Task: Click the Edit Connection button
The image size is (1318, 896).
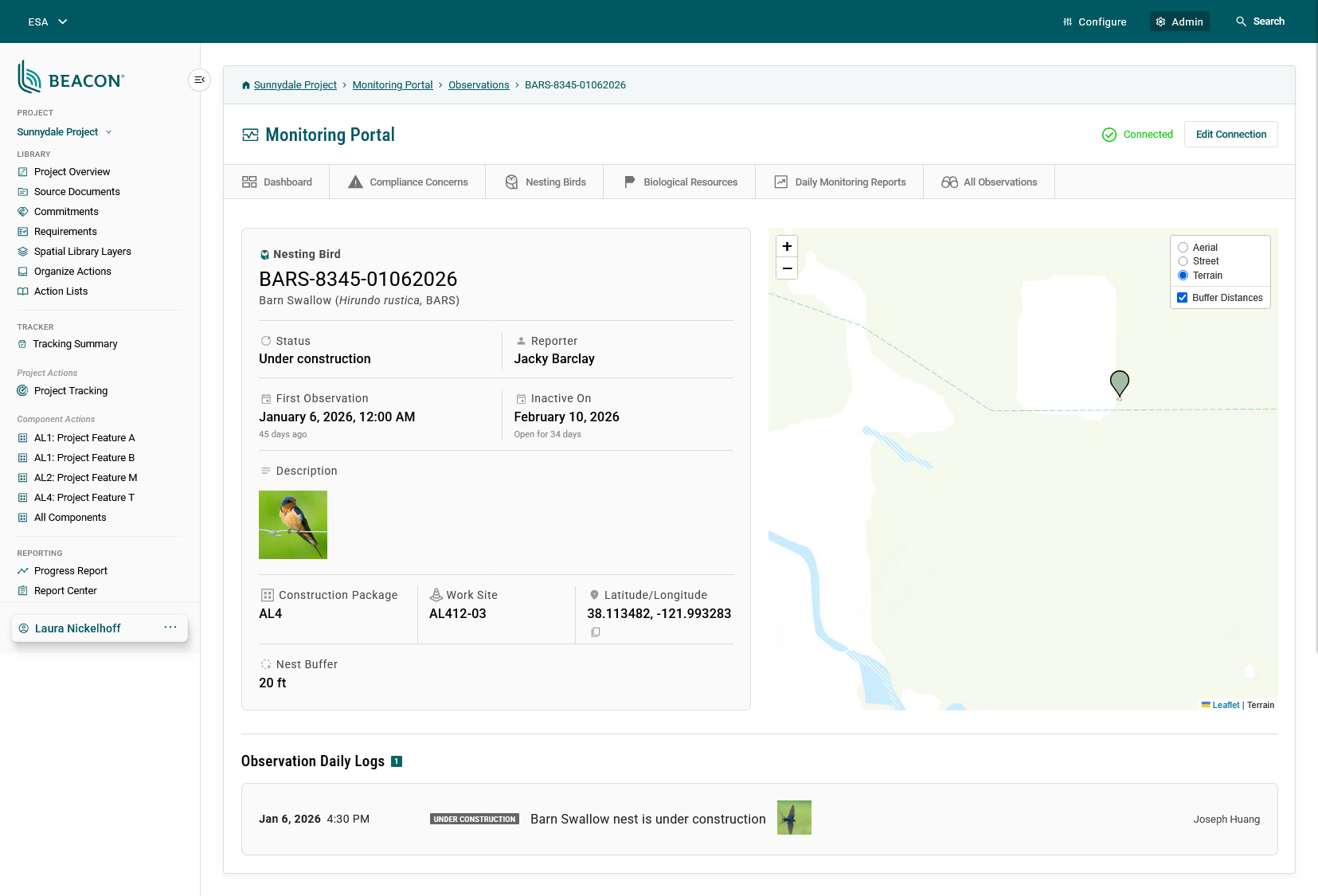Action: point(1230,135)
